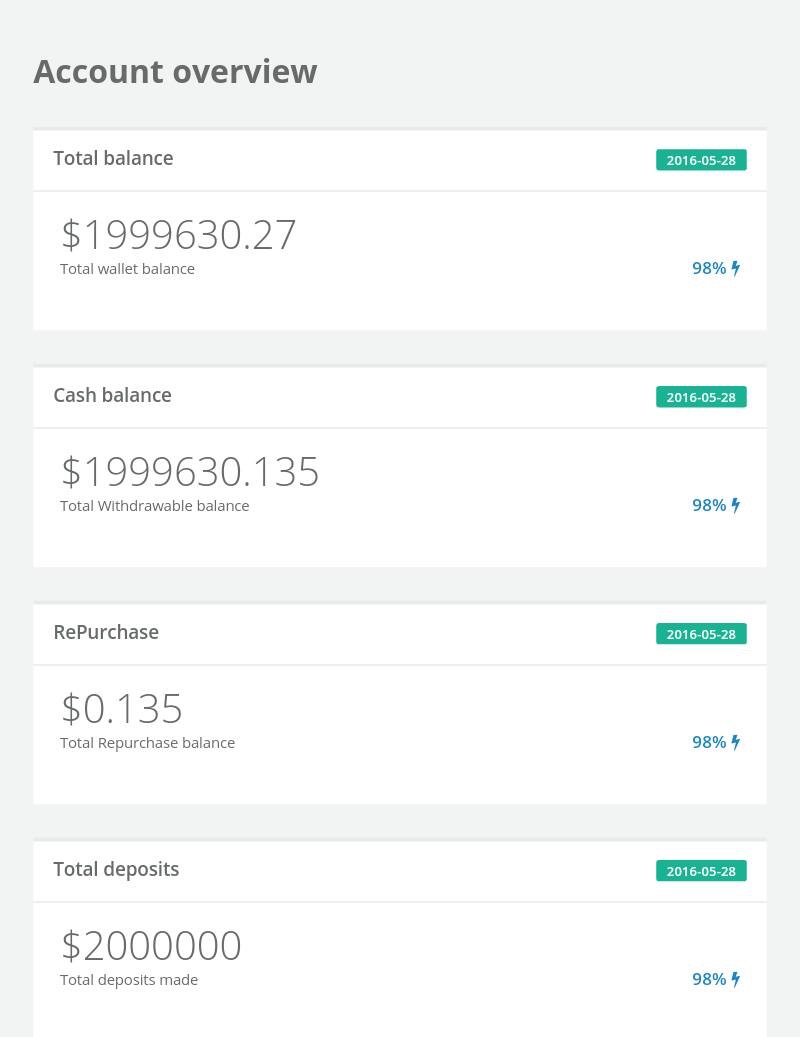Viewport: 800px width, 1037px height.
Task: Click the Total Repurchase balance label
Action: pos(147,743)
